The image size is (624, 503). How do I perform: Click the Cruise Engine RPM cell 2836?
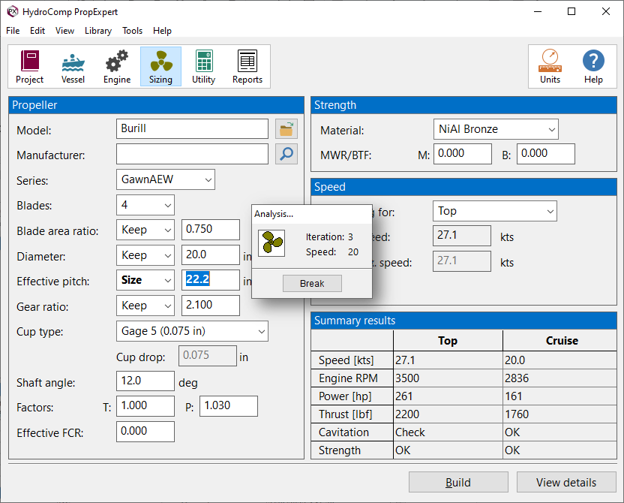(560, 378)
